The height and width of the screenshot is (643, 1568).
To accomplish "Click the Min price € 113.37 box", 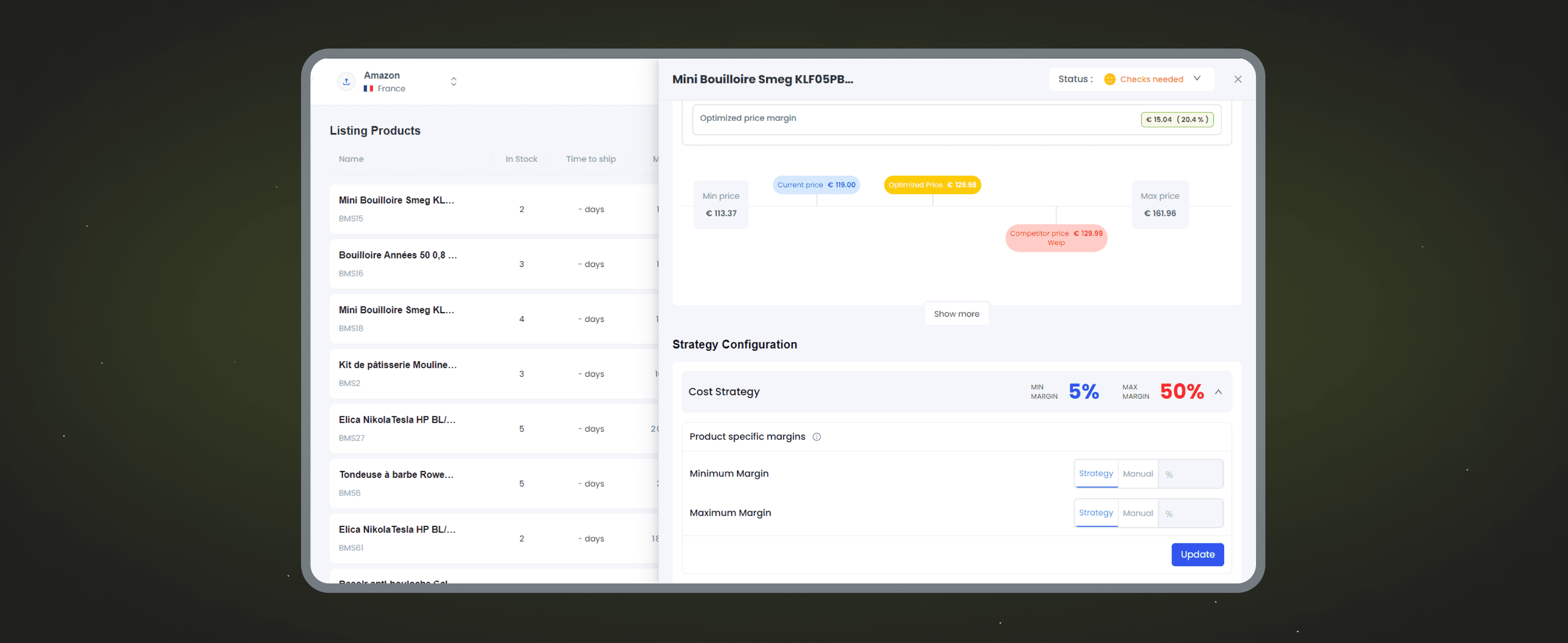I will [x=721, y=205].
